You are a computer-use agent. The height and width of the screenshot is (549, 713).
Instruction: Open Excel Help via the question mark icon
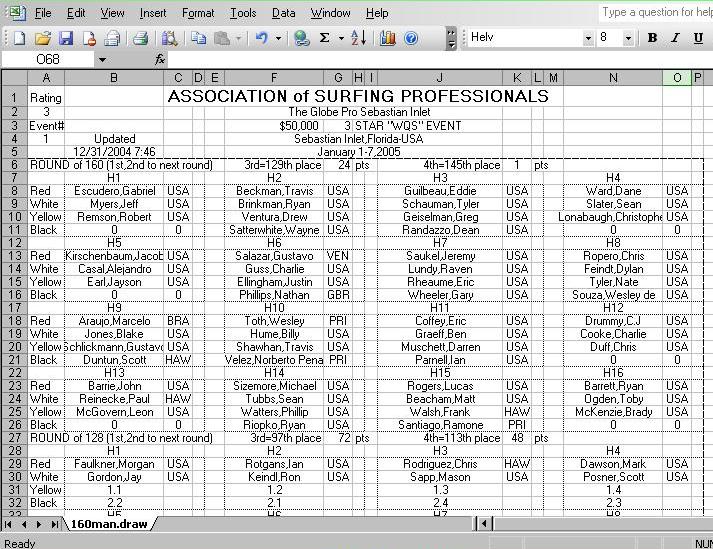[411, 38]
